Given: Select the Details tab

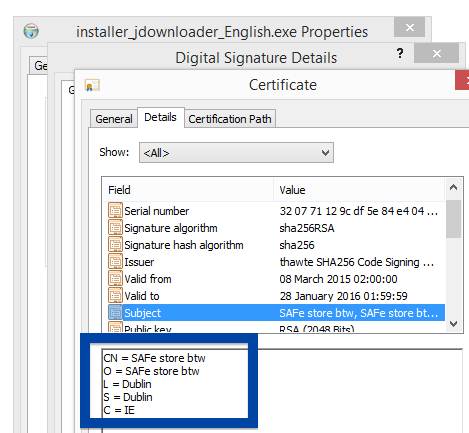Looking at the screenshot, I should (x=160, y=117).
